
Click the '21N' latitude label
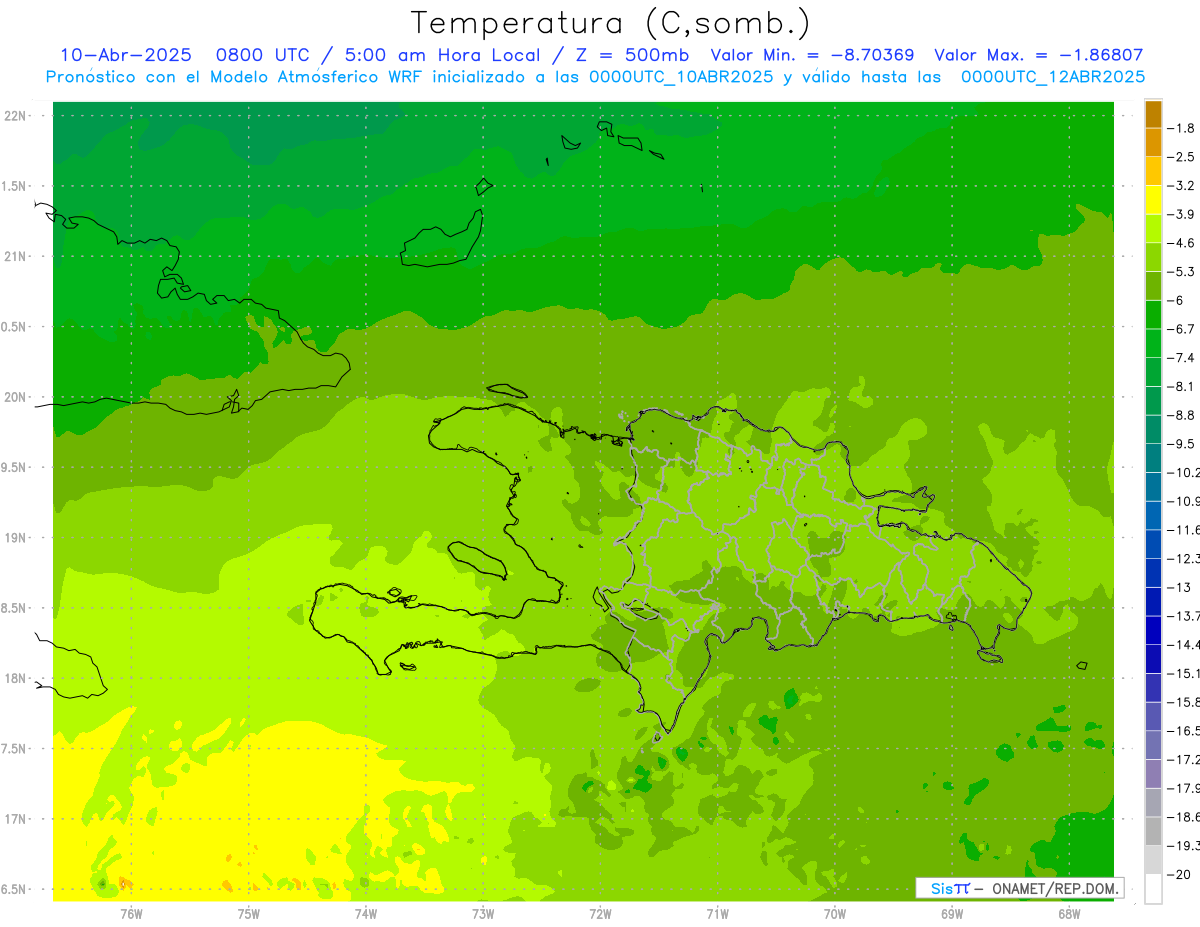[15, 257]
